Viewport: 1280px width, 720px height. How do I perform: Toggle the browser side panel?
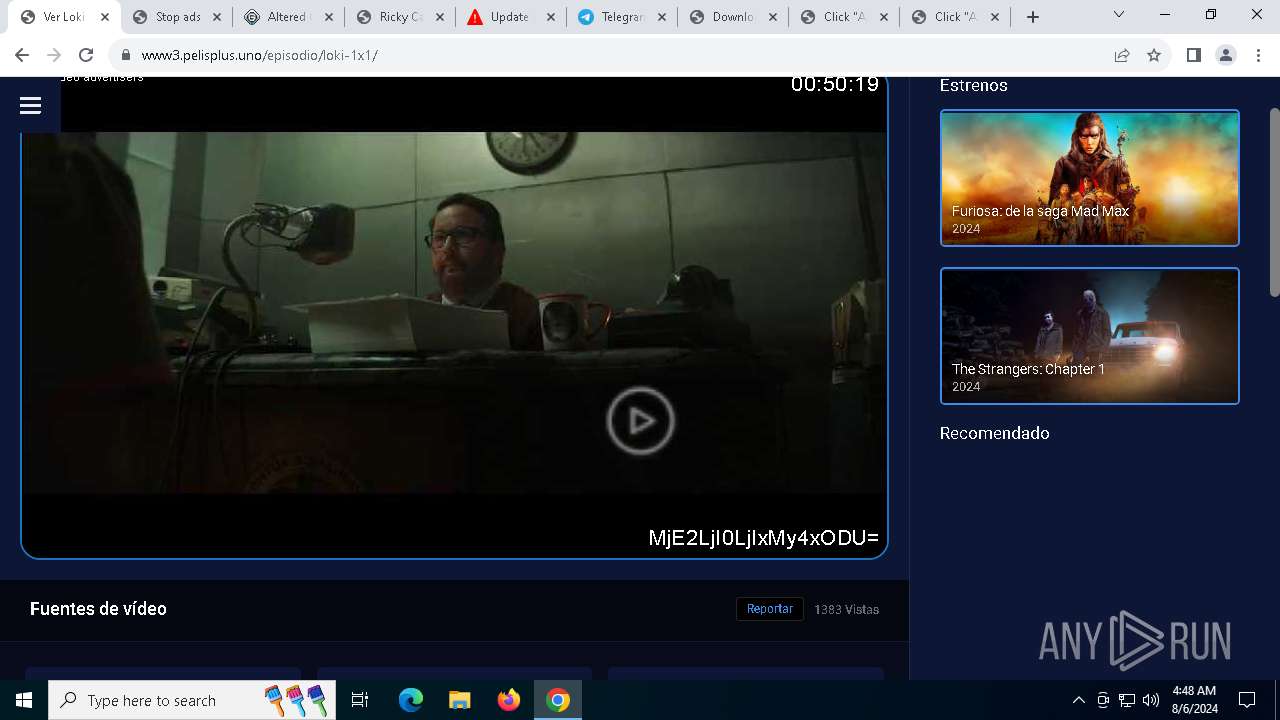pos(1193,55)
